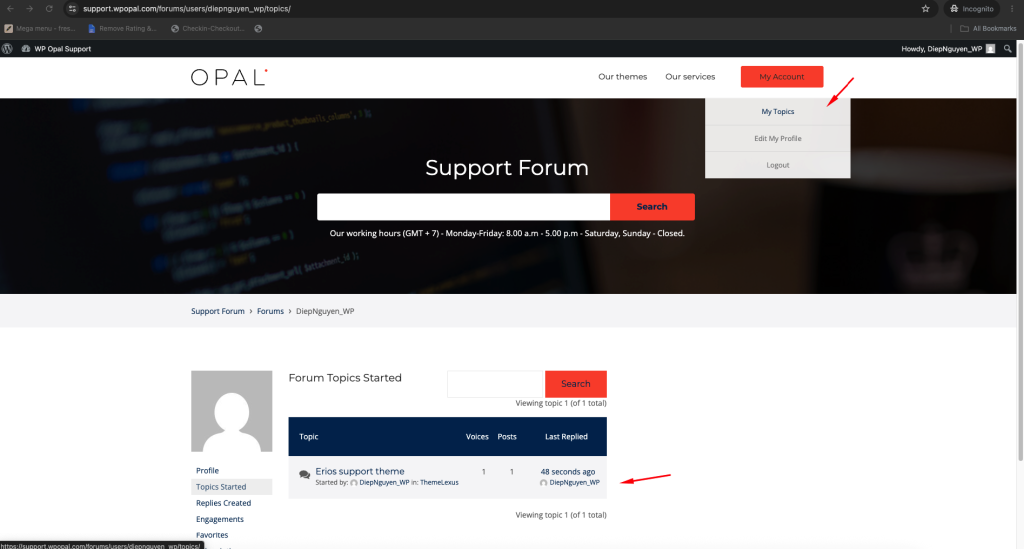1024x549 pixels.
Task: Go to Support Forum breadcrumb
Action: coord(217,311)
